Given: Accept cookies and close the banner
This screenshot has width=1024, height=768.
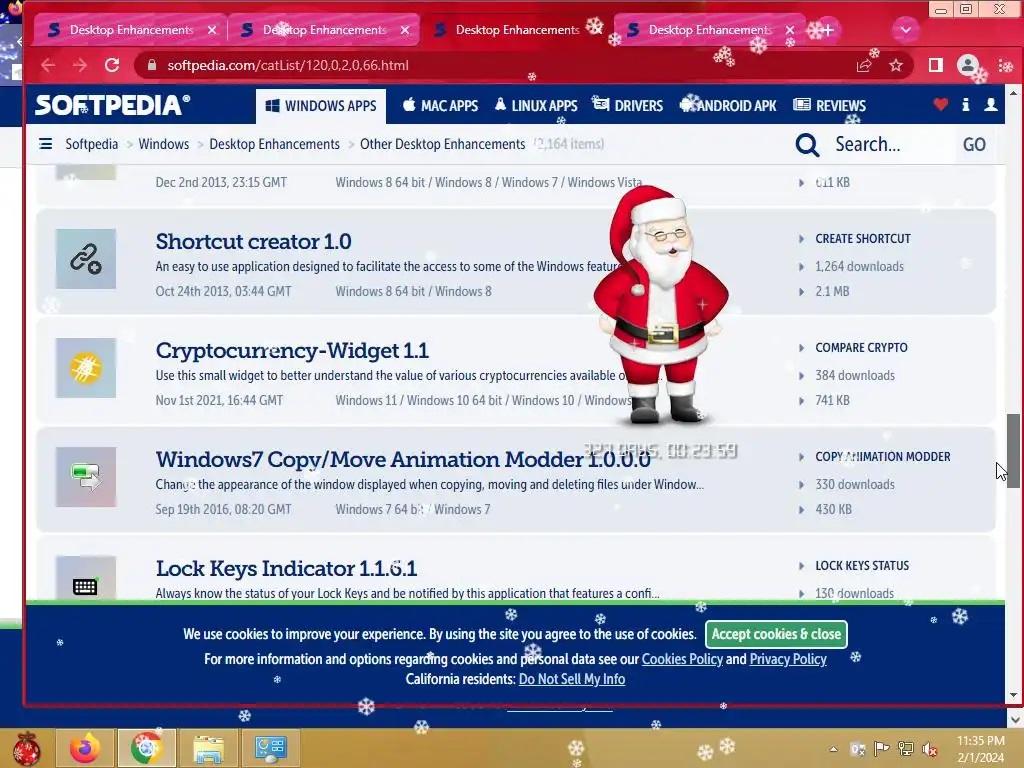Looking at the screenshot, I should (776, 634).
